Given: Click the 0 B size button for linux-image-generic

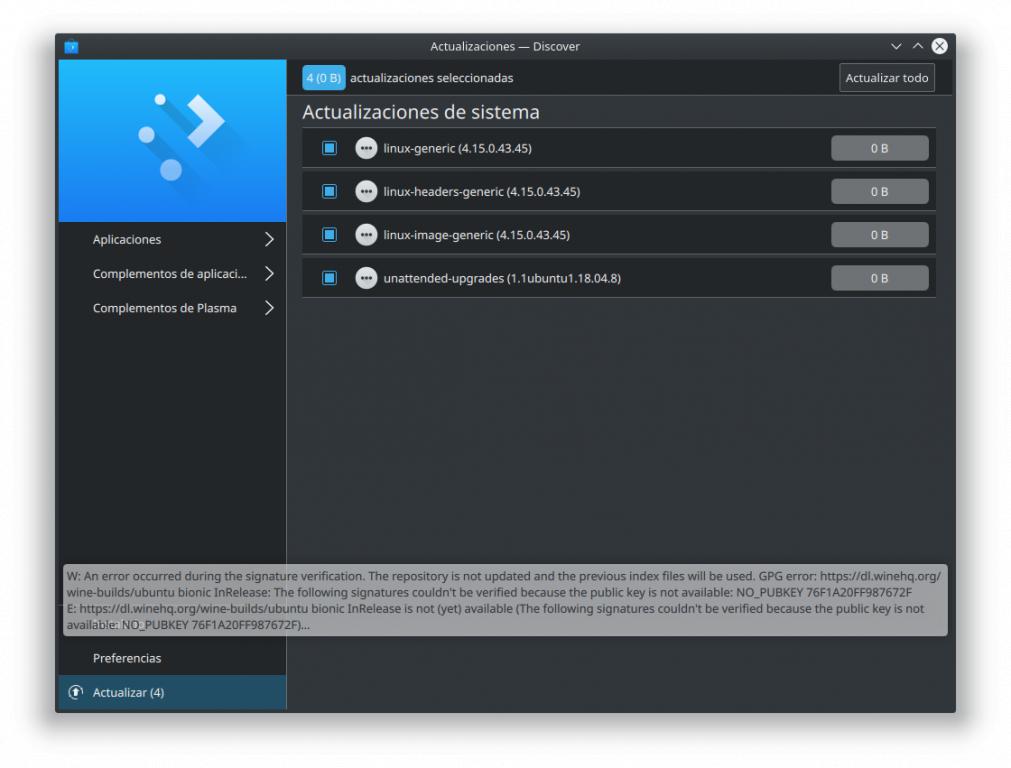Looking at the screenshot, I should pos(879,235).
